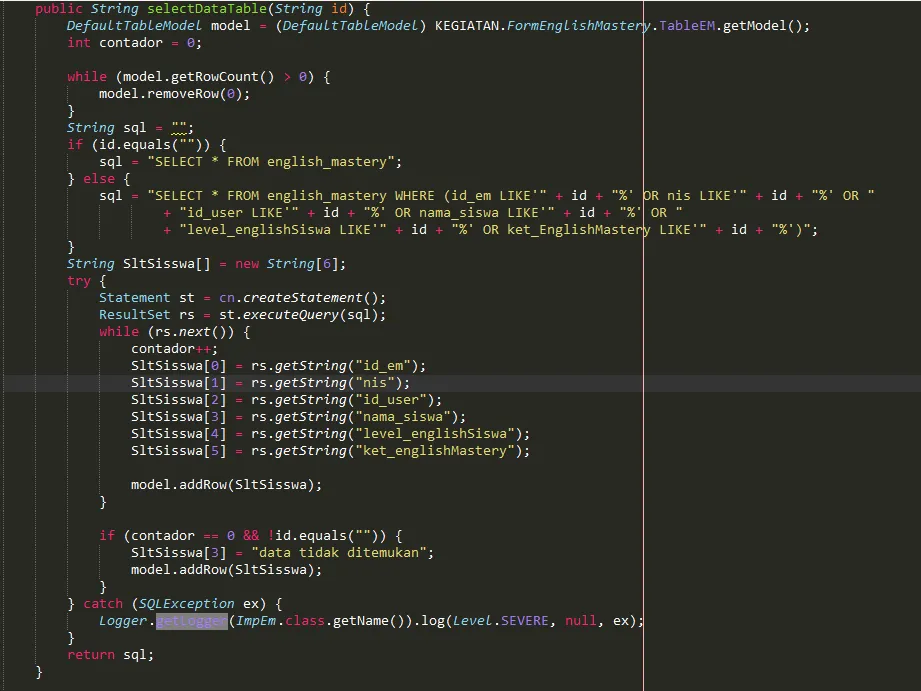The height and width of the screenshot is (691, 921).
Task: Click the 'contador == 0' condition
Action: pyautogui.click(x=183, y=536)
